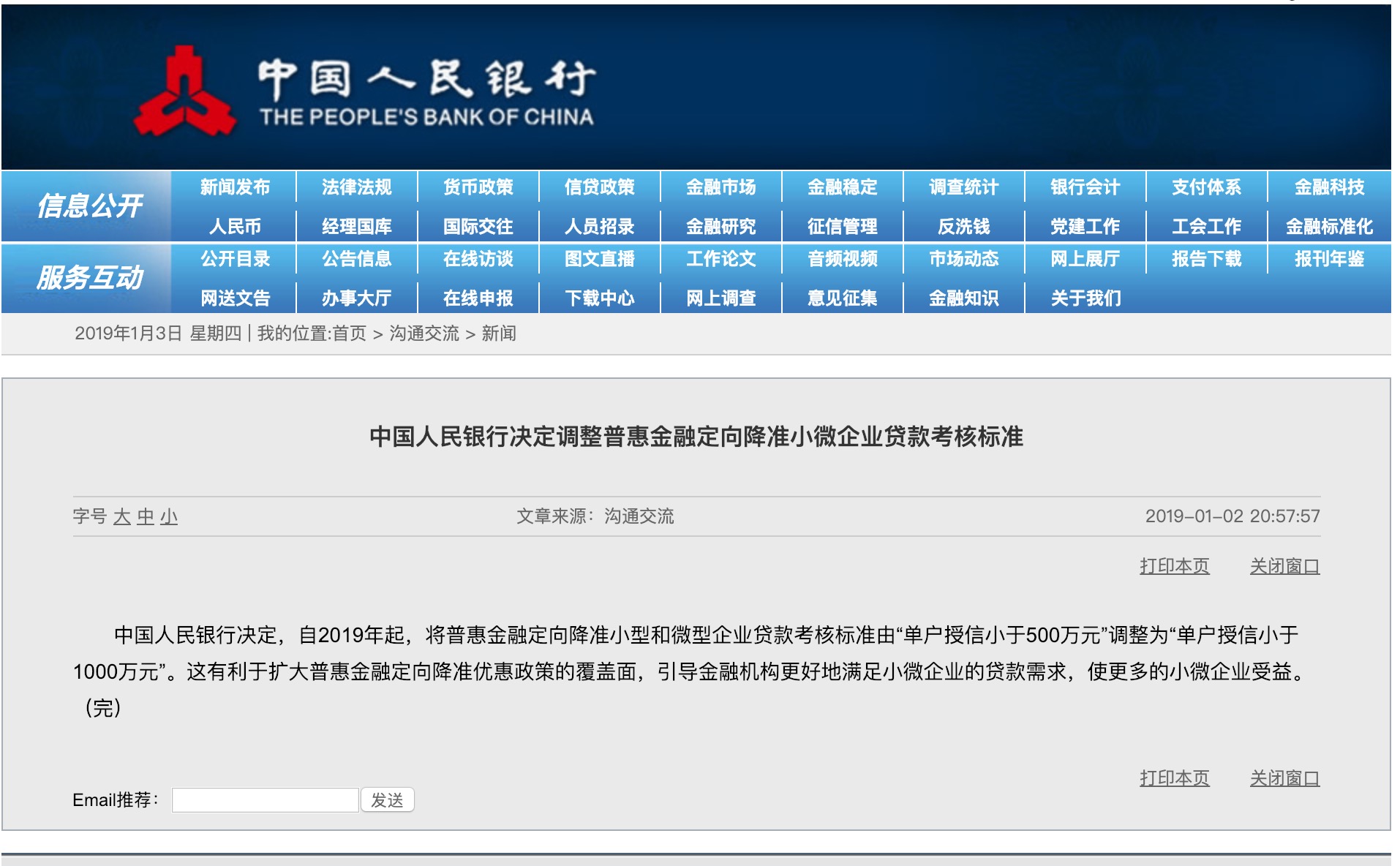Go to 金融市场 section

coord(720,188)
